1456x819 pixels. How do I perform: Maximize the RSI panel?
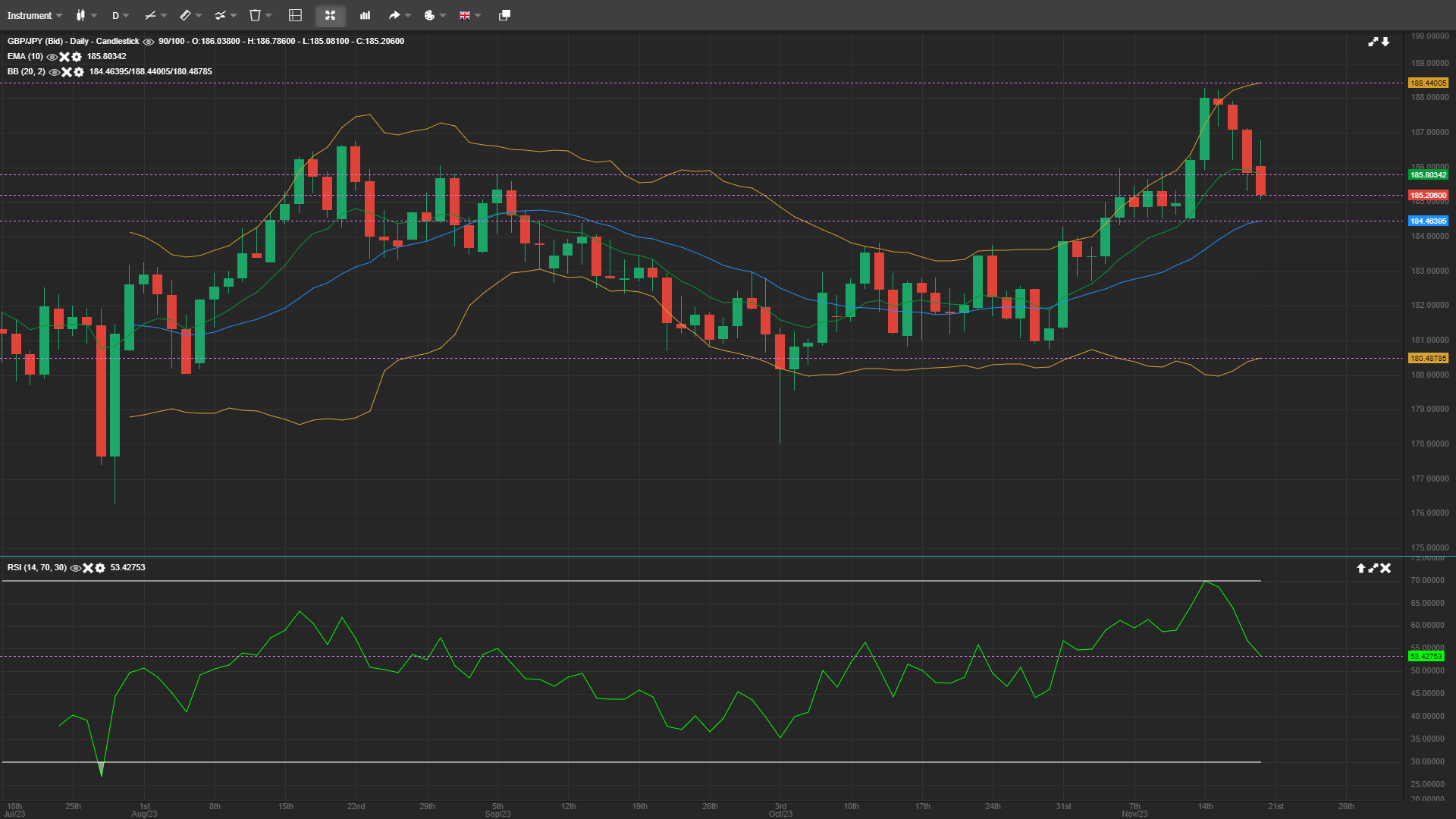point(1373,568)
